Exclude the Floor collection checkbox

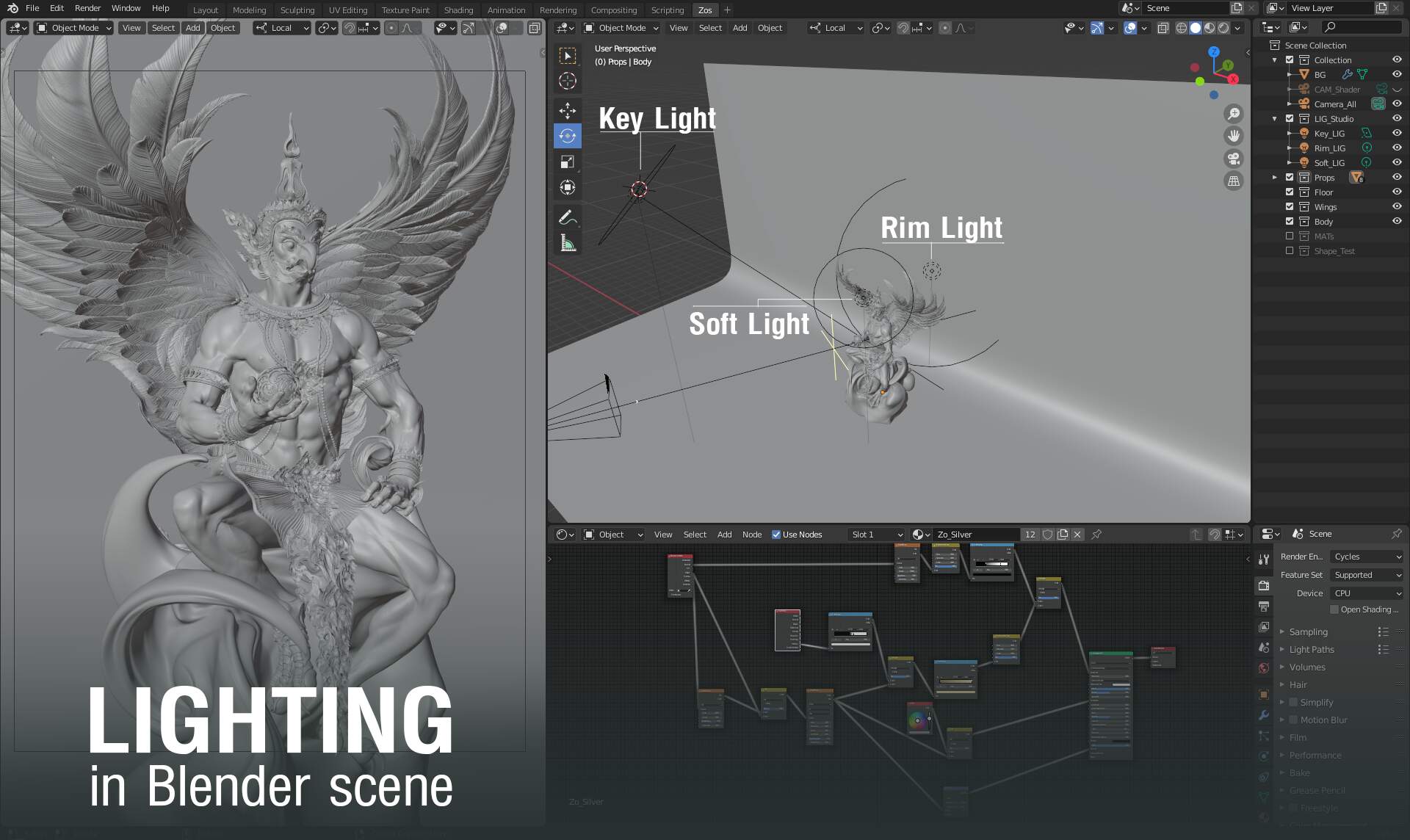[x=1290, y=192]
